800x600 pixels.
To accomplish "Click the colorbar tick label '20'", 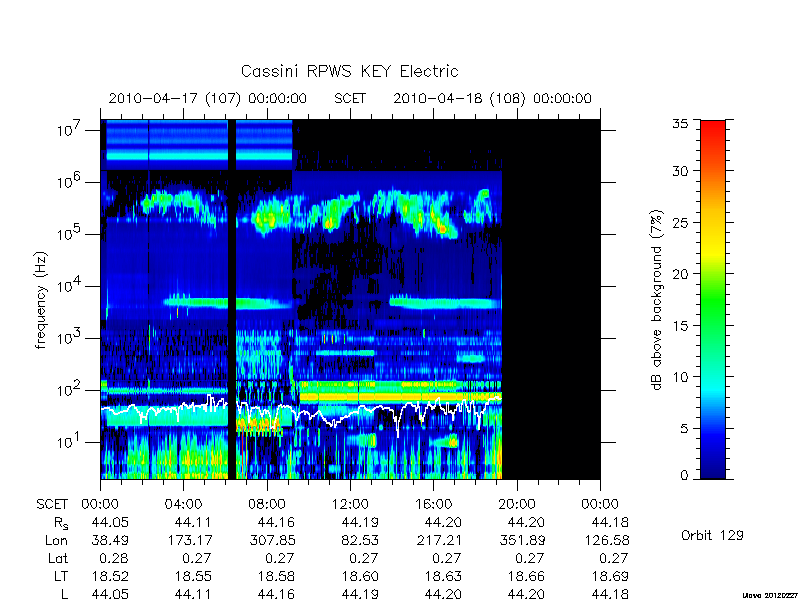I will coord(681,274).
